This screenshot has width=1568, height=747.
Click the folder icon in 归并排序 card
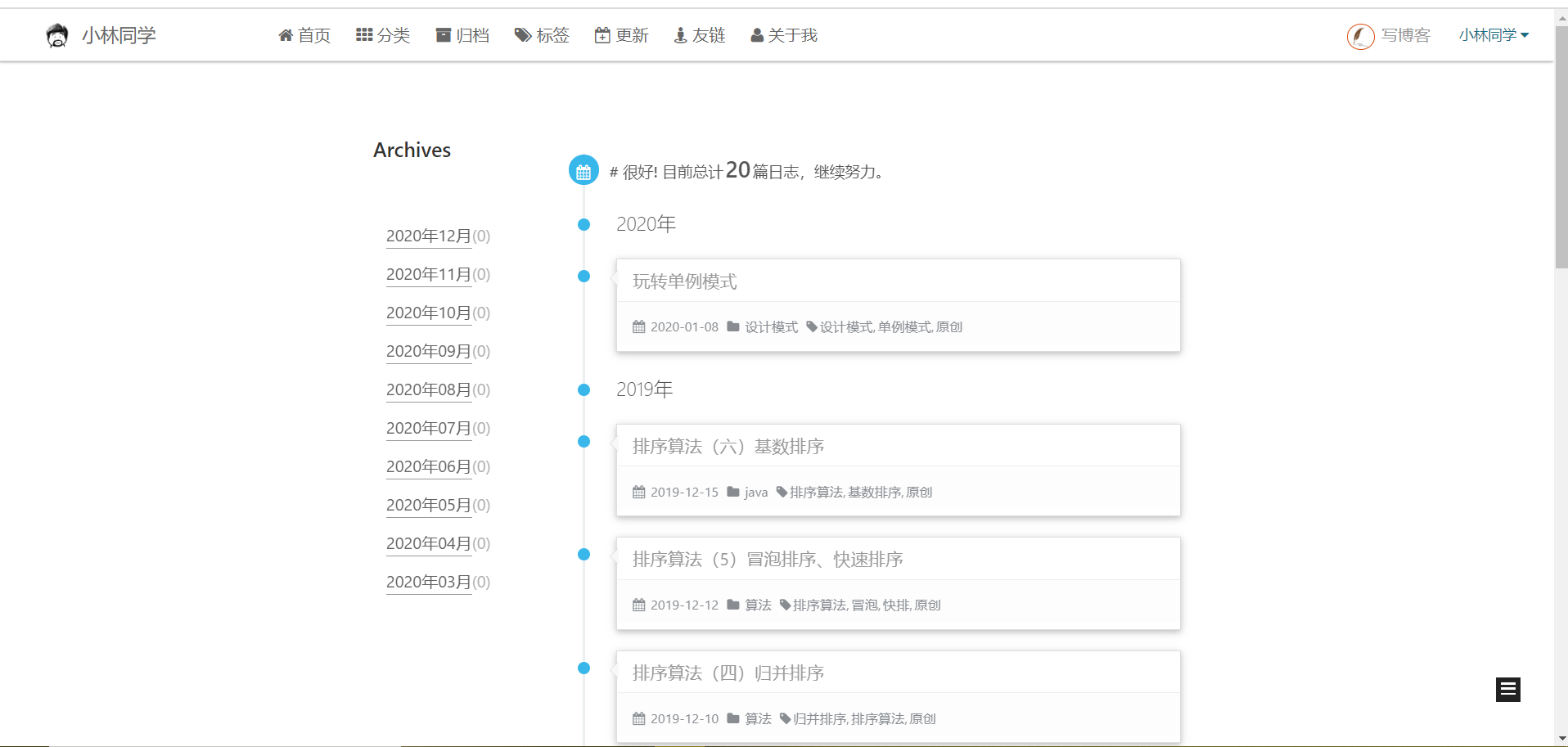pyautogui.click(x=733, y=718)
